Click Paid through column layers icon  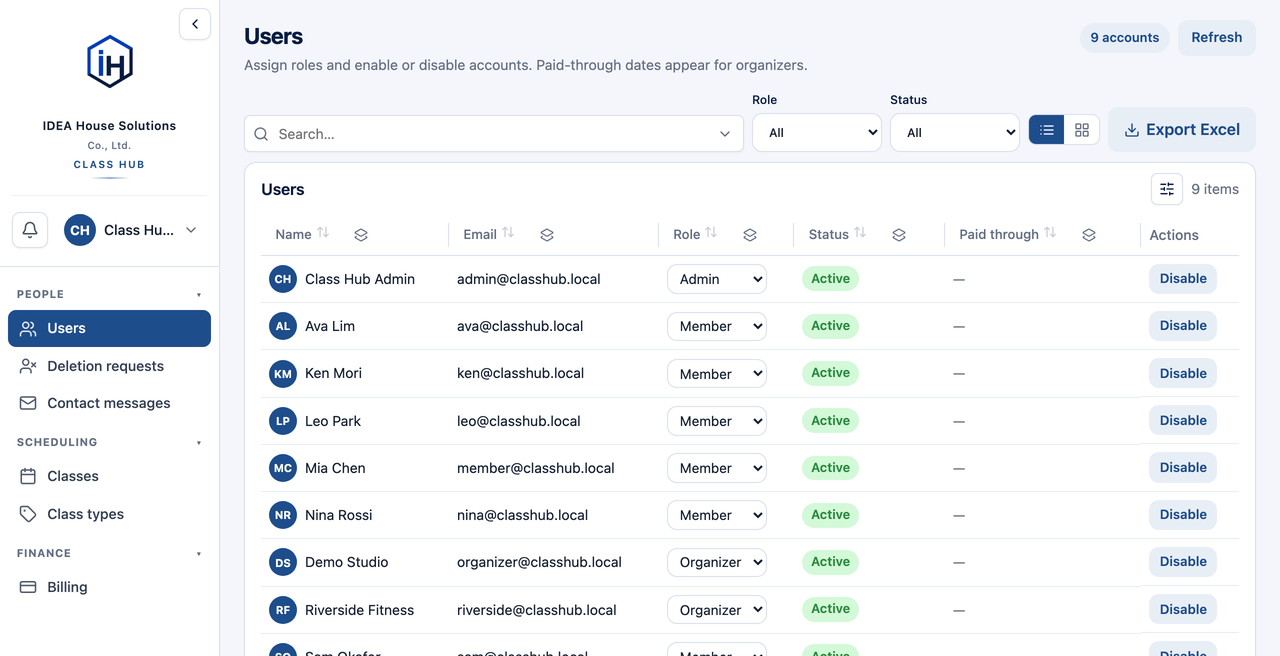pyautogui.click(x=1089, y=235)
